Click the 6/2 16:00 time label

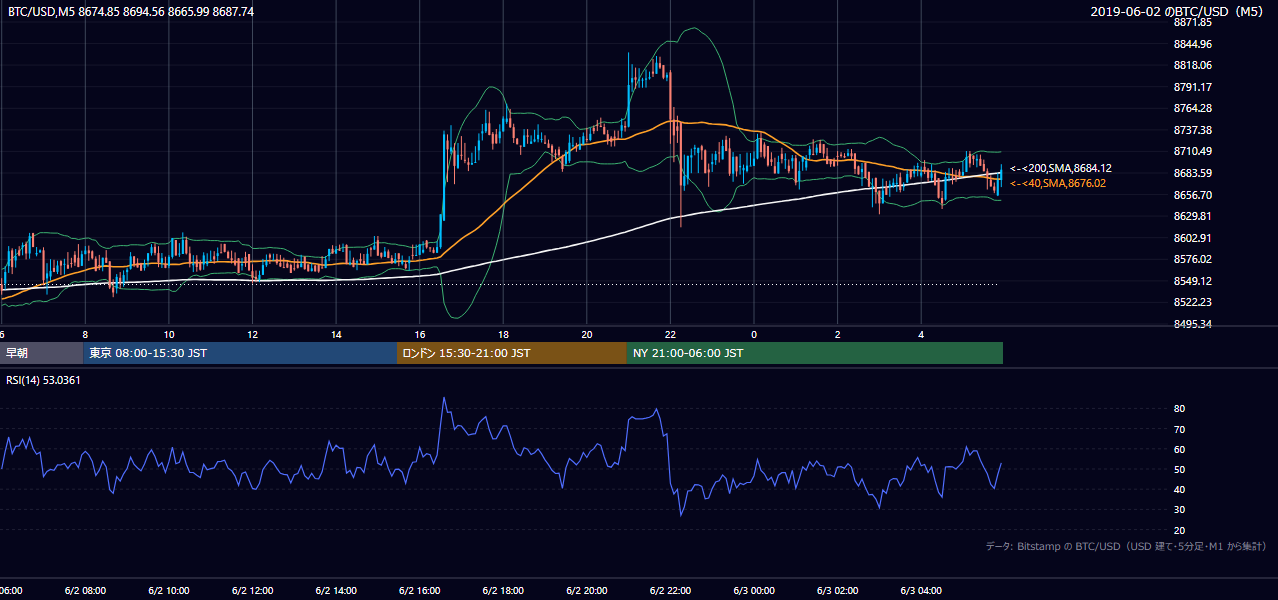[x=420, y=590]
